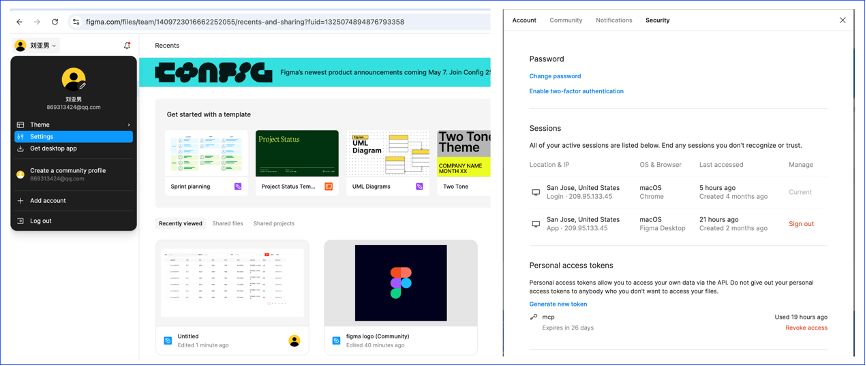Open the UML Diagram template thumbnail
This screenshot has height=366, width=866.
[388, 153]
